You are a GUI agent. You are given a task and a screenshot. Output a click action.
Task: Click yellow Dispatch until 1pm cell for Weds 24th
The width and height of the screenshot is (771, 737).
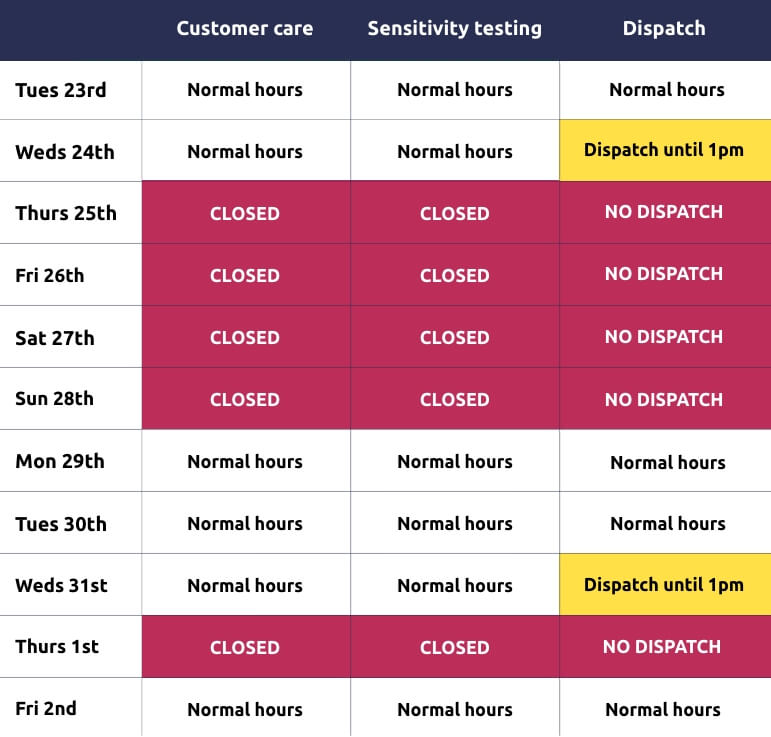[x=664, y=151]
